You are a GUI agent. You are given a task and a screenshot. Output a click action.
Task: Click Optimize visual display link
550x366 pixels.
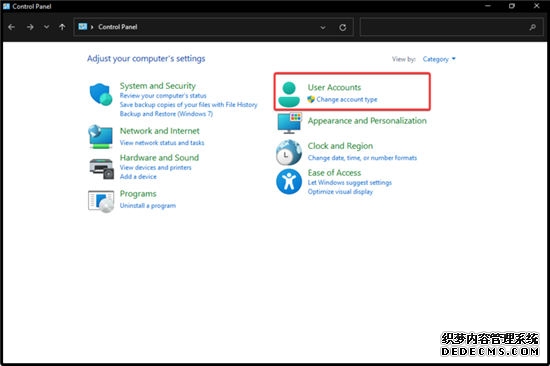click(340, 192)
